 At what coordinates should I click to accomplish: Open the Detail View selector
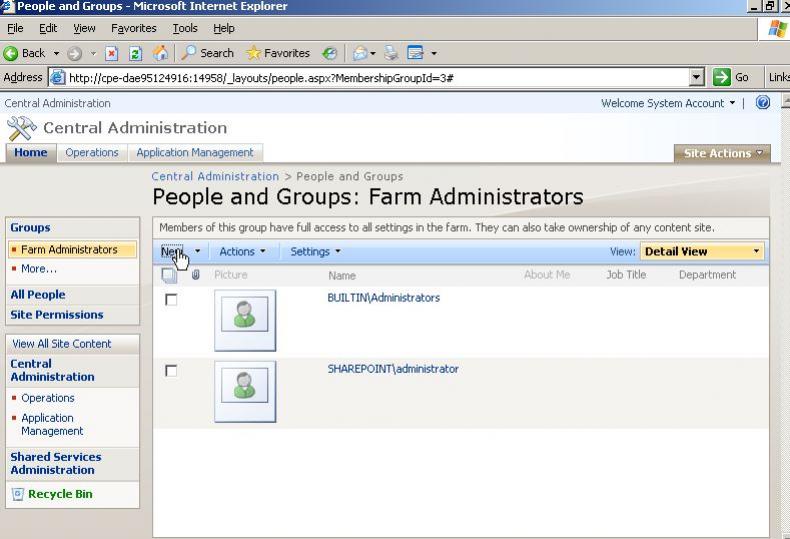pyautogui.click(x=702, y=251)
